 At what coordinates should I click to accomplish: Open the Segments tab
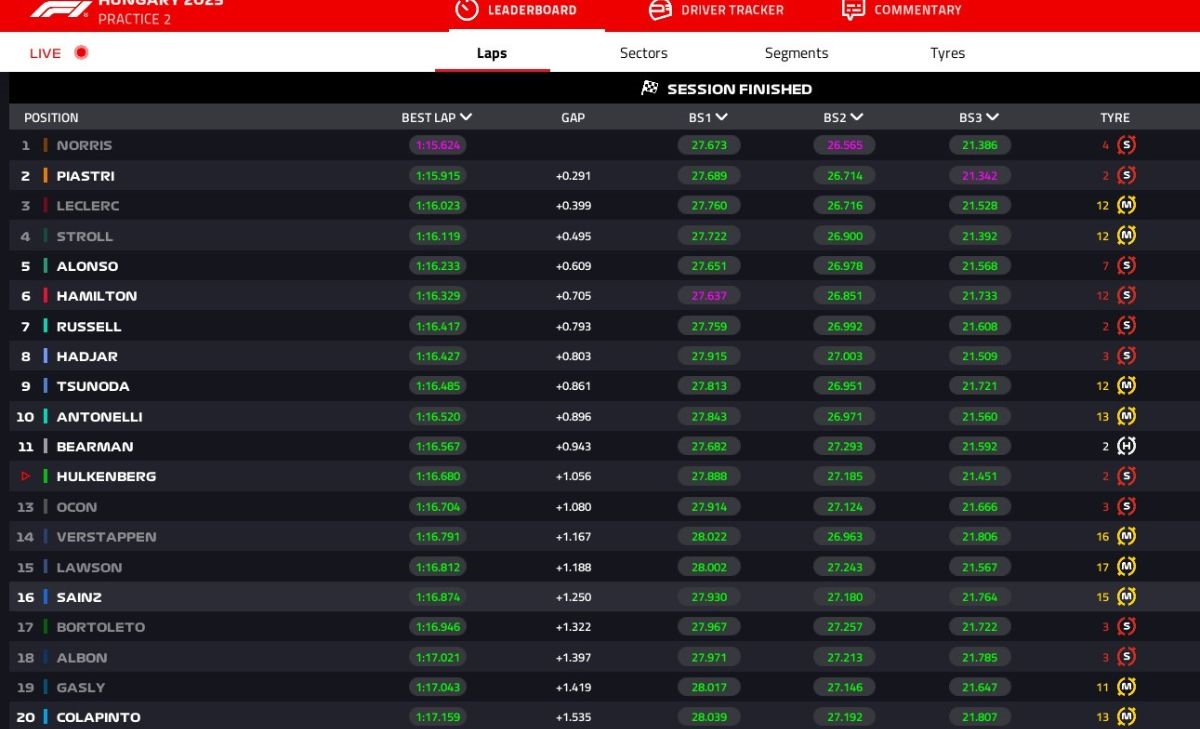[796, 53]
